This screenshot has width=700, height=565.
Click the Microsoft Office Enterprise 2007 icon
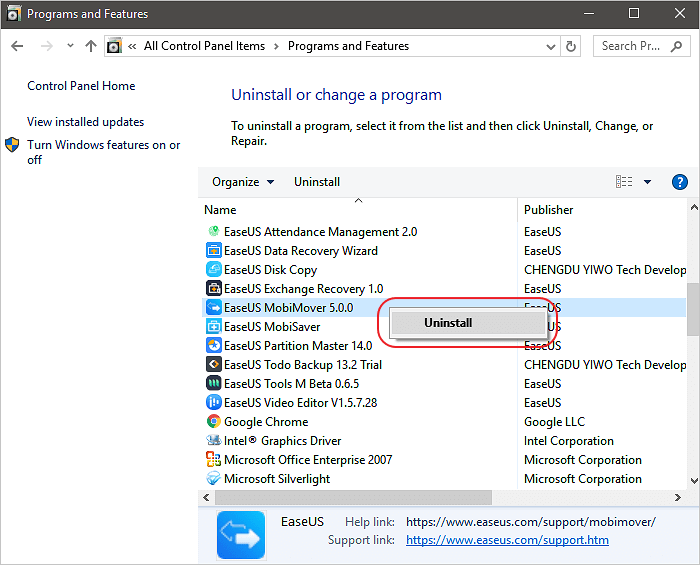pyautogui.click(x=213, y=460)
